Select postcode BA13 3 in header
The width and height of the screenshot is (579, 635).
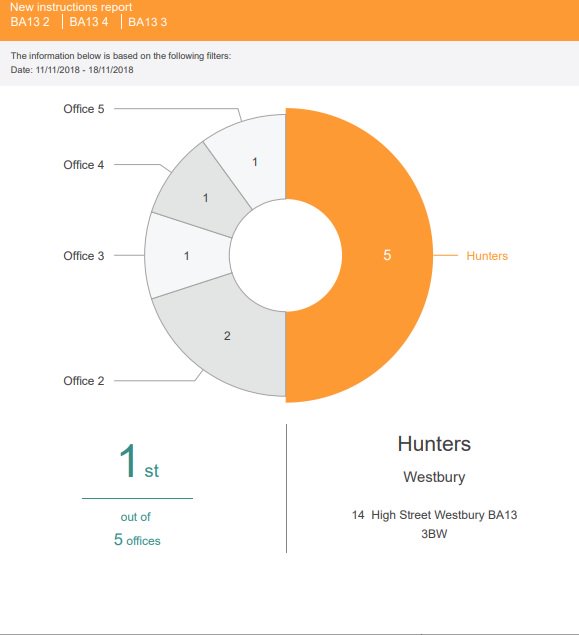pos(148,22)
